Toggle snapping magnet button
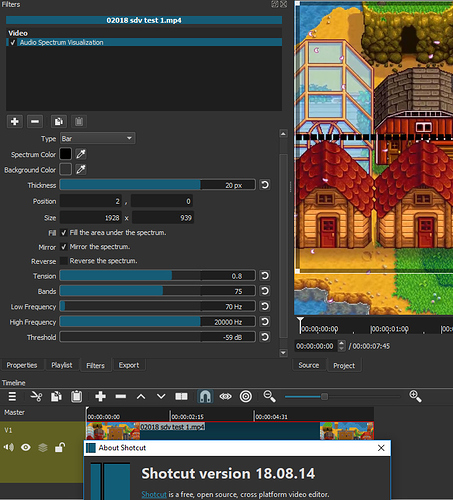 coord(205,397)
